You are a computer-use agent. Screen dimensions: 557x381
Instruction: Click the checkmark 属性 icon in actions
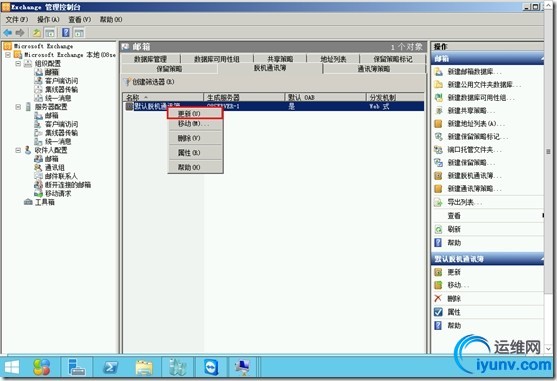(438, 312)
